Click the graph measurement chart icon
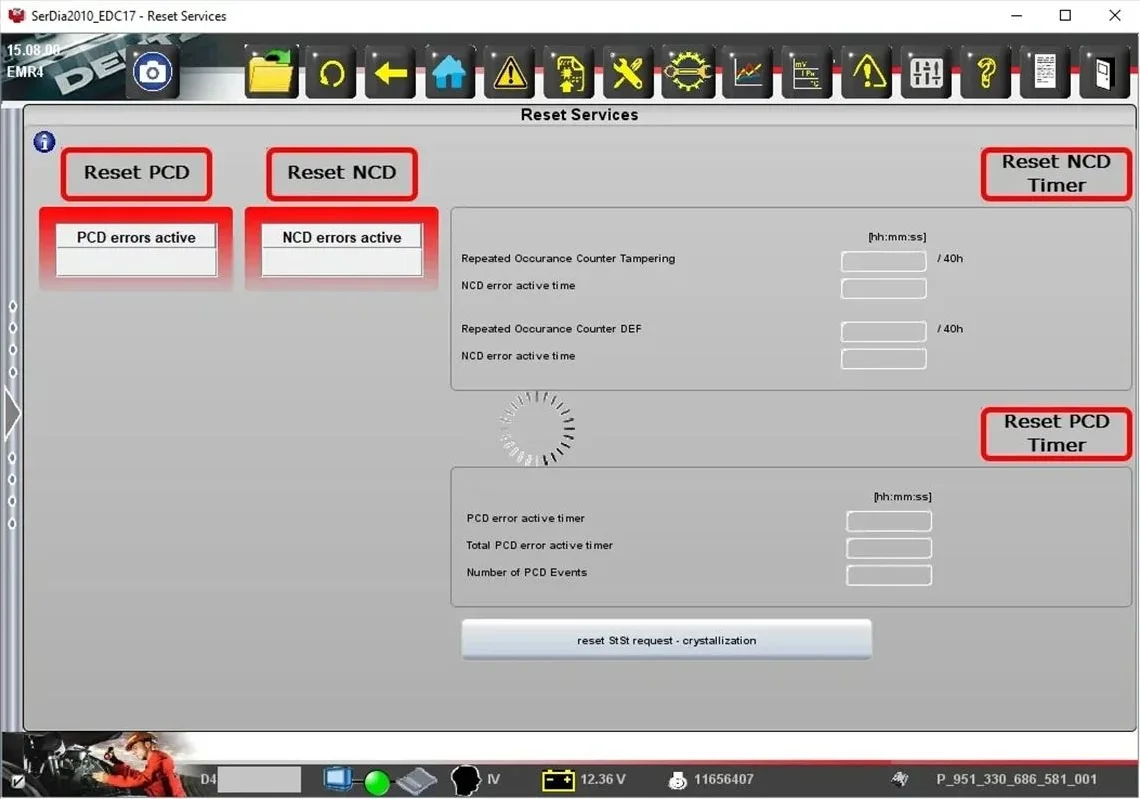 [747, 71]
